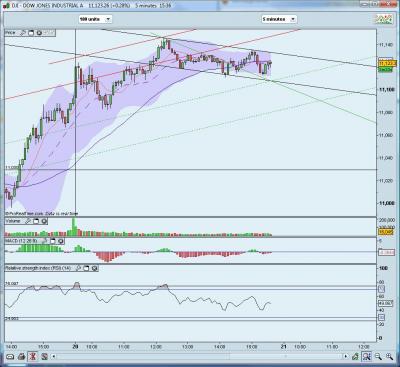Click the print chart icon

[x=21, y=357]
